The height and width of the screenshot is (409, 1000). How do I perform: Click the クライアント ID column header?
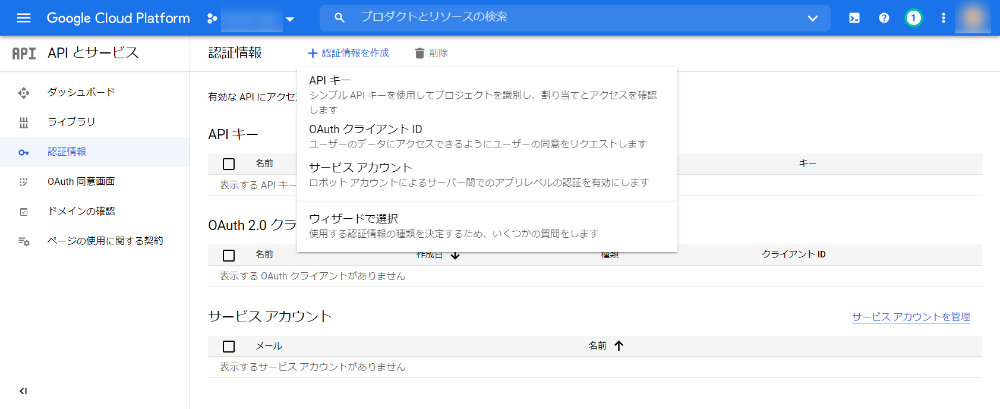pos(794,255)
